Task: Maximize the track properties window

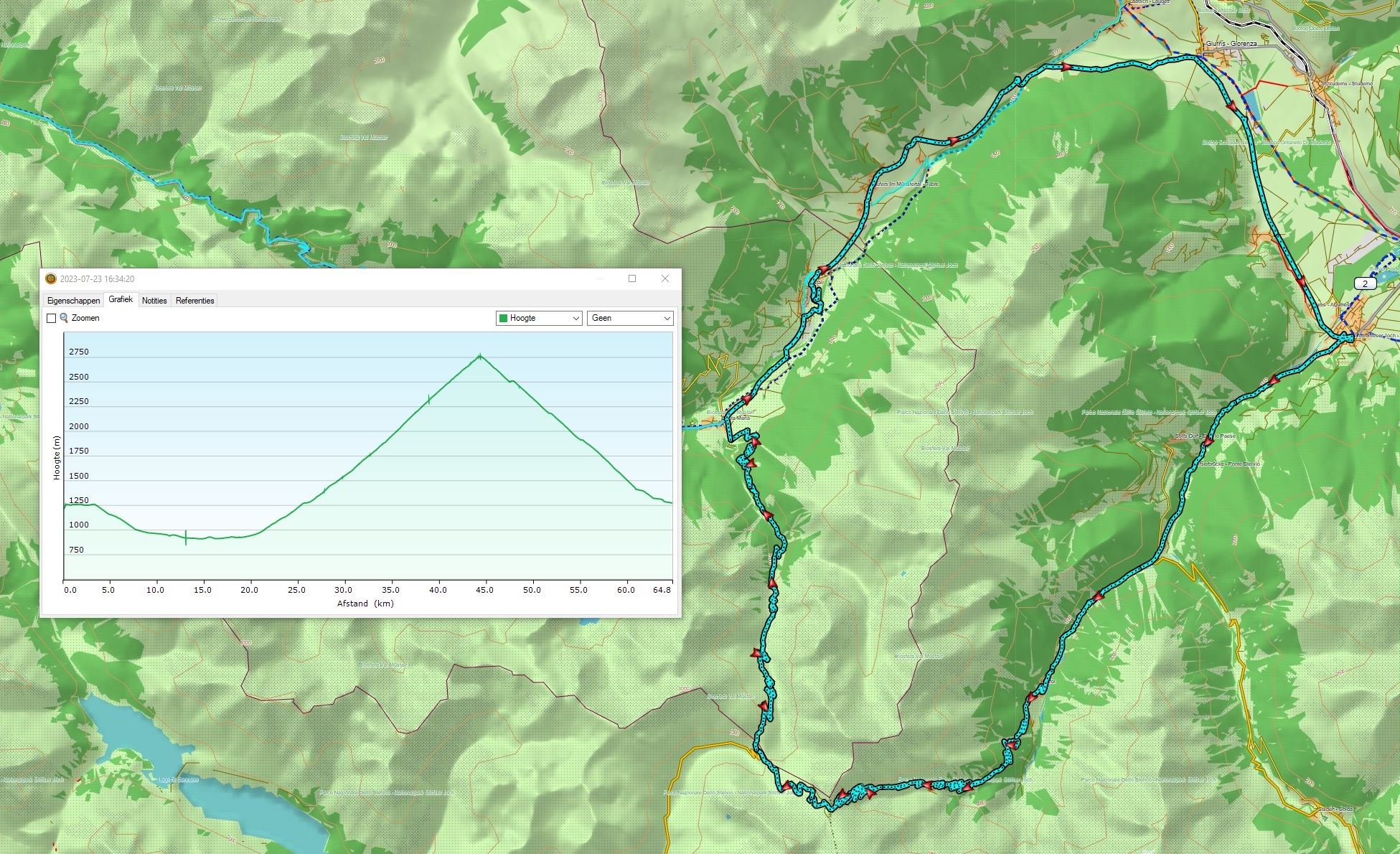Action: [x=632, y=278]
